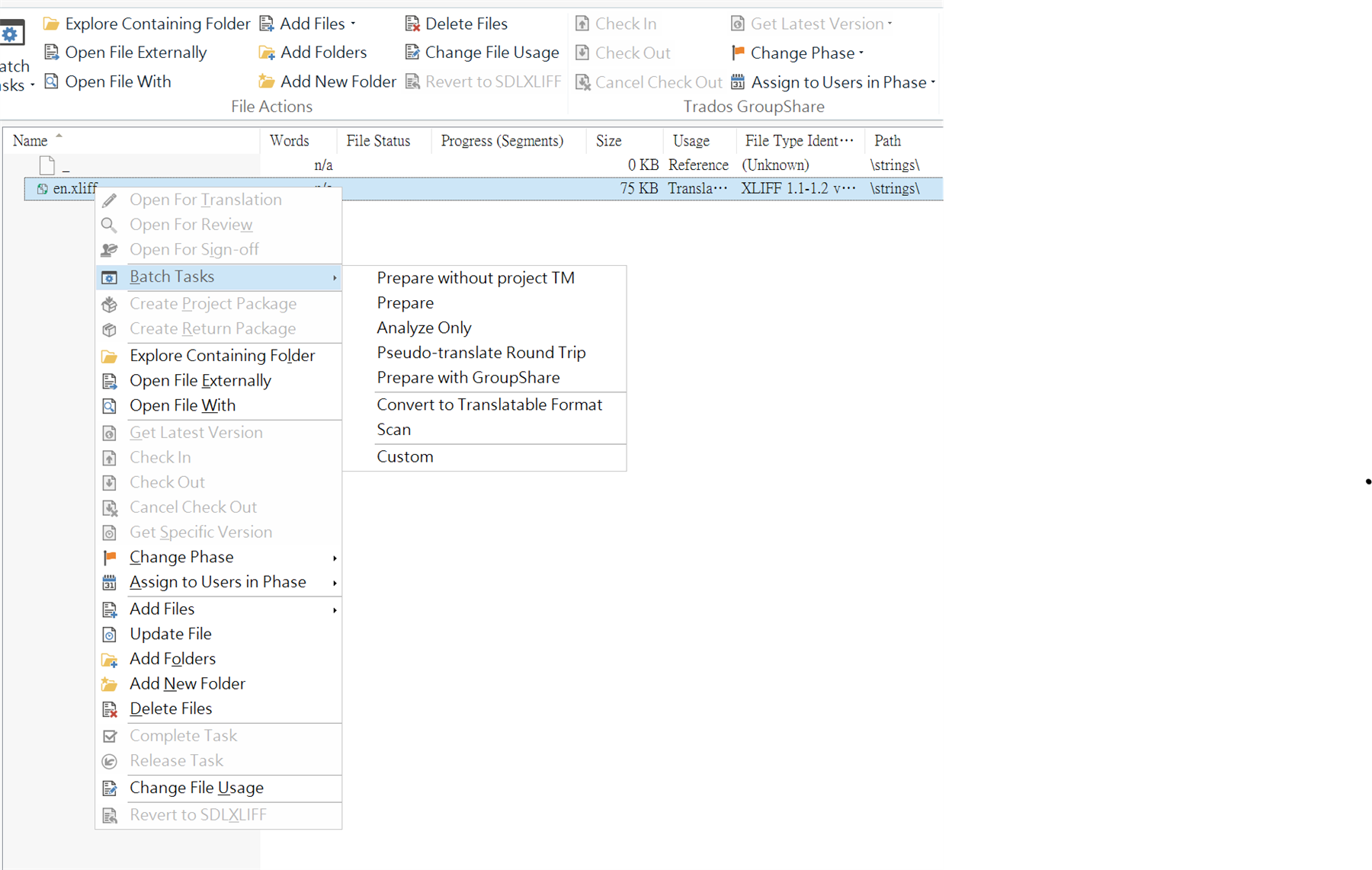The image size is (1372, 870).
Task: Select the Assign to Users in Phase calendar icon
Action: (111, 582)
